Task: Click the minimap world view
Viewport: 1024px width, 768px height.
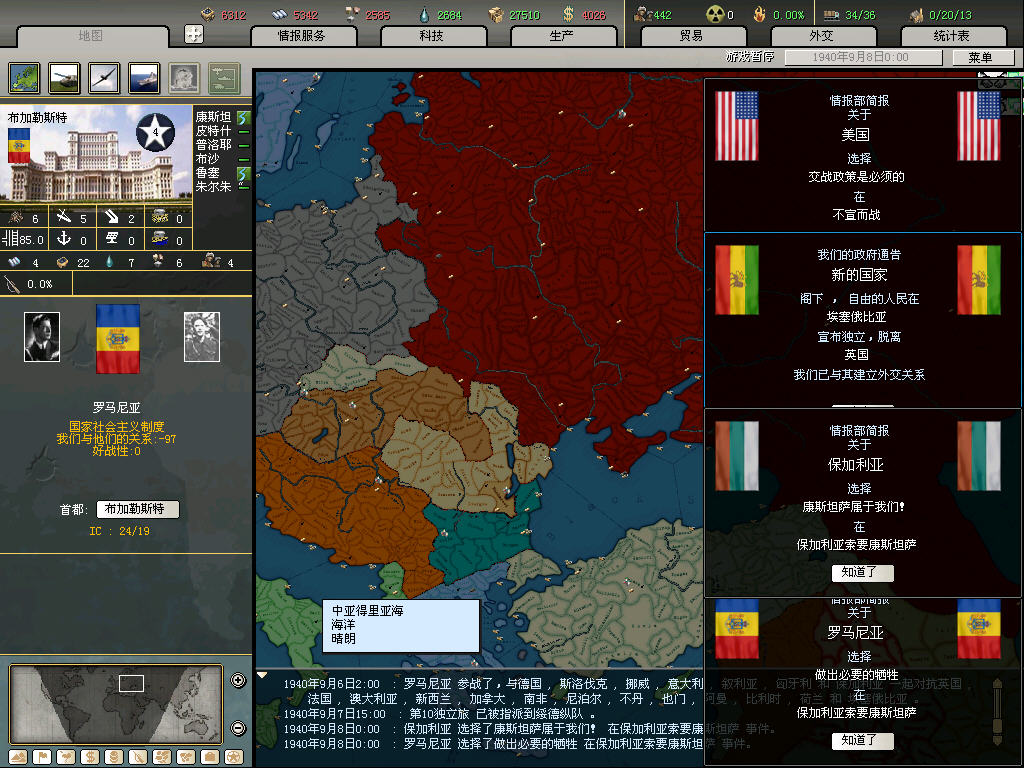Action: 116,704
